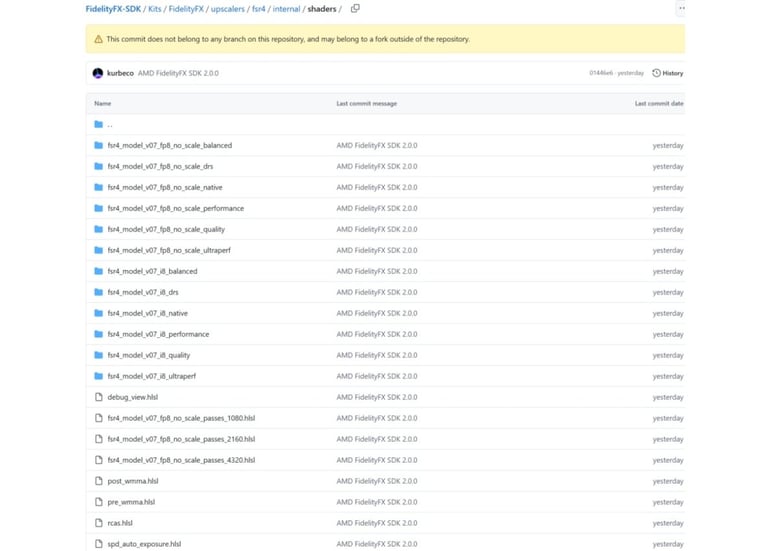Image resolution: width=768 pixels, height=551 pixels.
Task: Navigate to FidelityFX breadcrumb folder
Action: tap(186, 9)
